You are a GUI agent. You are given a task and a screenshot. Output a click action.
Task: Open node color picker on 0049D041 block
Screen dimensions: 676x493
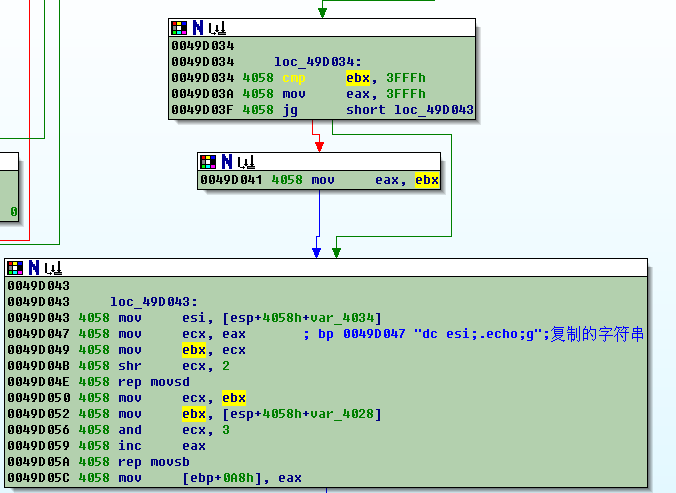pos(208,161)
